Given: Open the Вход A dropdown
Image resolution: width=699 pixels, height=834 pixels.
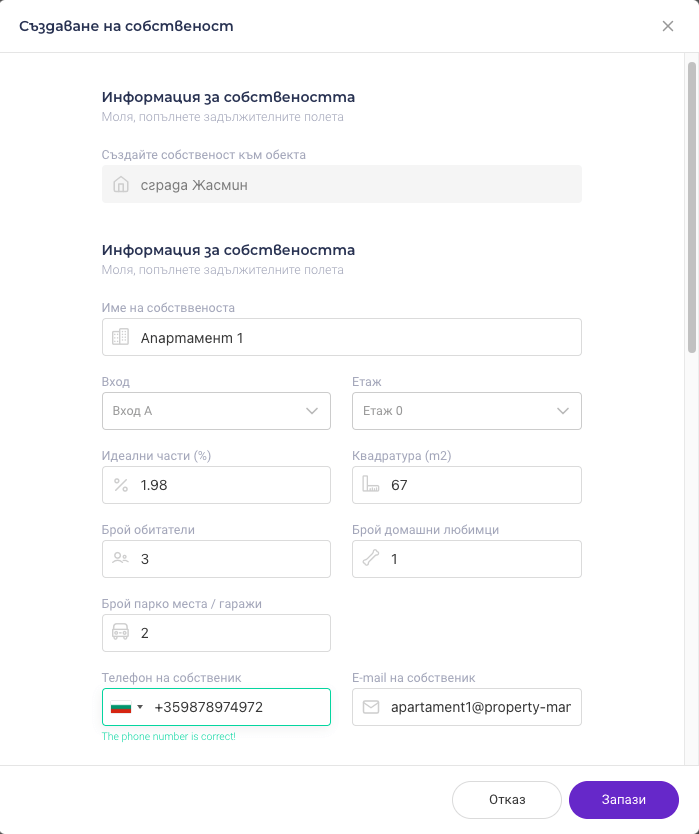Looking at the screenshot, I should (216, 411).
